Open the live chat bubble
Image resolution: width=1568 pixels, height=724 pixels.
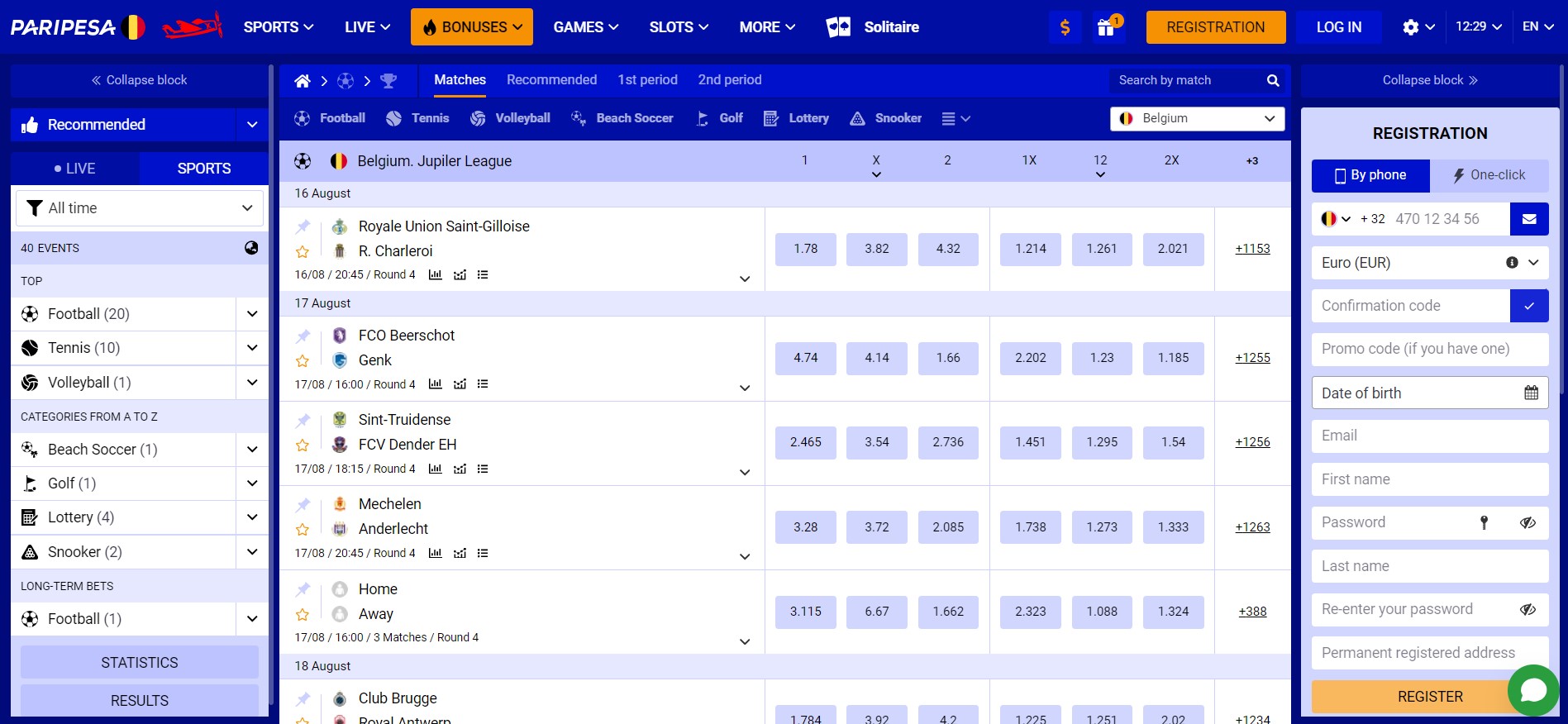point(1533,690)
